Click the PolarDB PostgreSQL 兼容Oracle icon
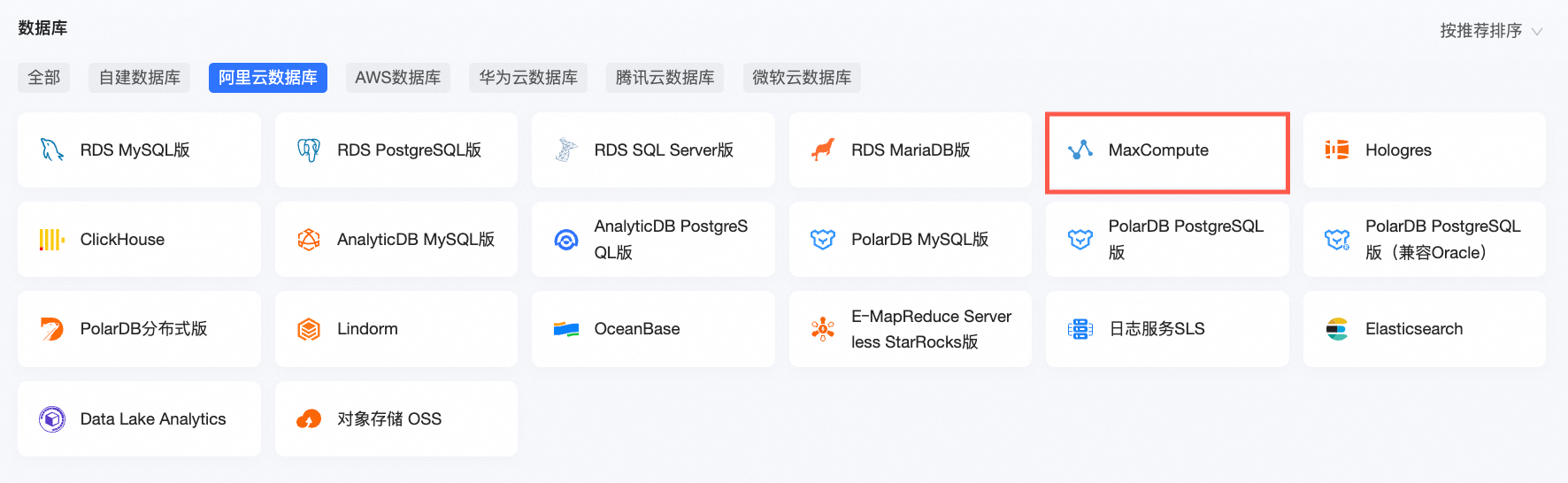The height and width of the screenshot is (483, 1568). [x=1337, y=240]
